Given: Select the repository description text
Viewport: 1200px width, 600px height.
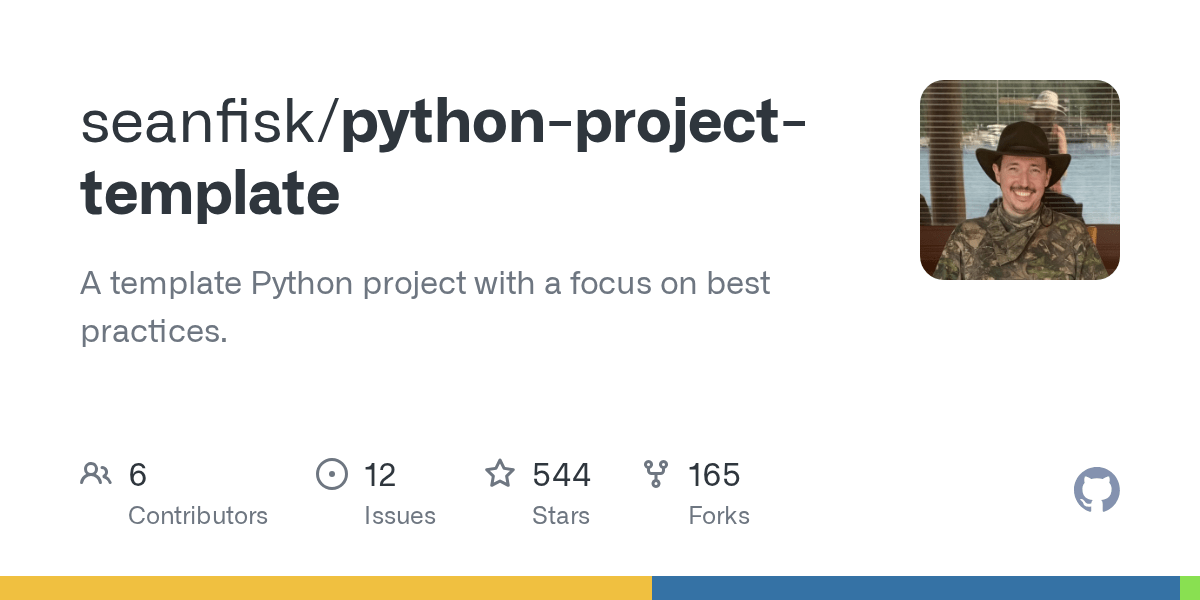Looking at the screenshot, I should tap(424, 307).
